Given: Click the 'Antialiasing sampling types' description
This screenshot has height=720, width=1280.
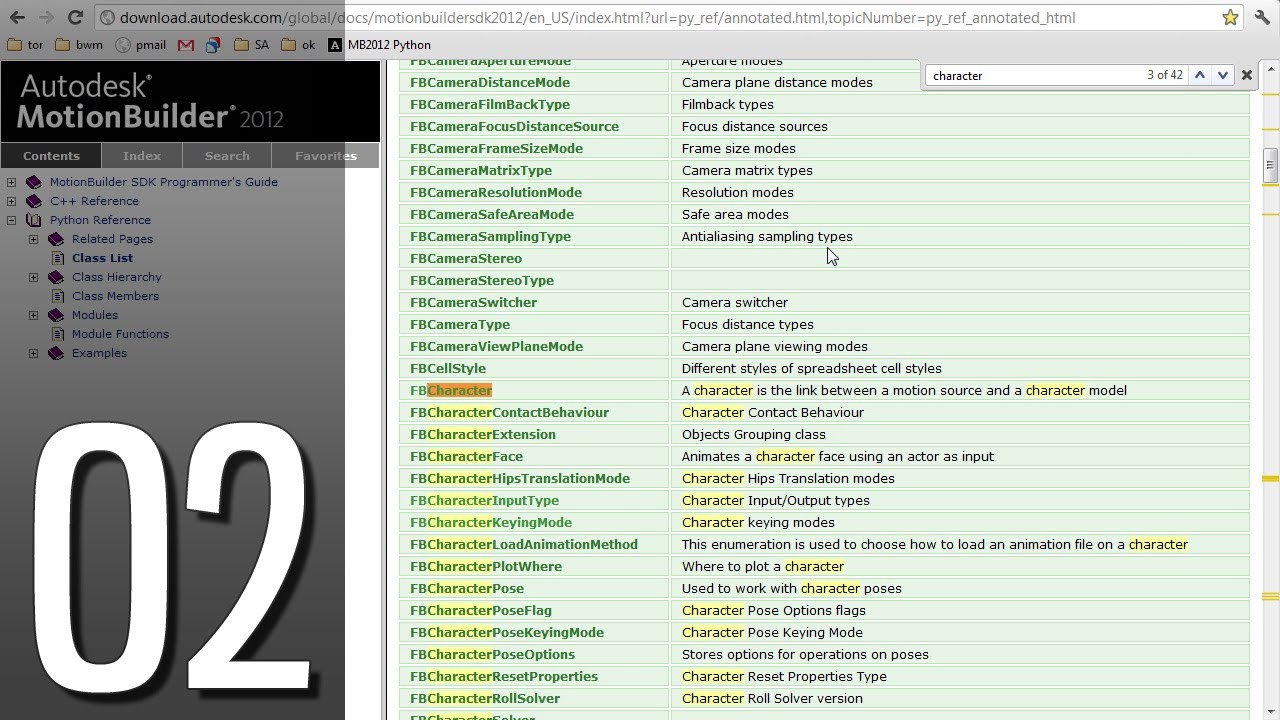Looking at the screenshot, I should (x=767, y=236).
